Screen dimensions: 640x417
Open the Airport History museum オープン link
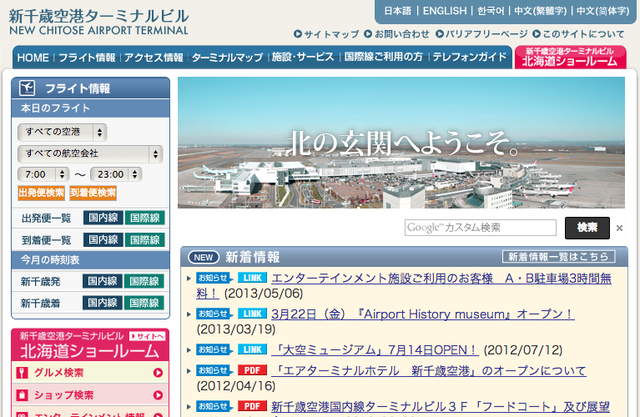pyautogui.click(x=423, y=314)
